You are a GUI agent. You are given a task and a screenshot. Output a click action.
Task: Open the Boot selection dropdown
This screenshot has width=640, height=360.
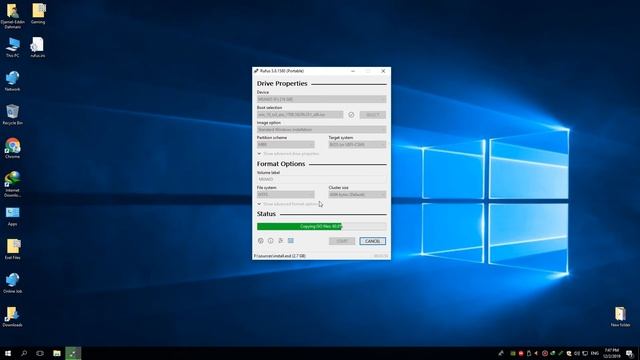pyautogui.click(x=300, y=115)
